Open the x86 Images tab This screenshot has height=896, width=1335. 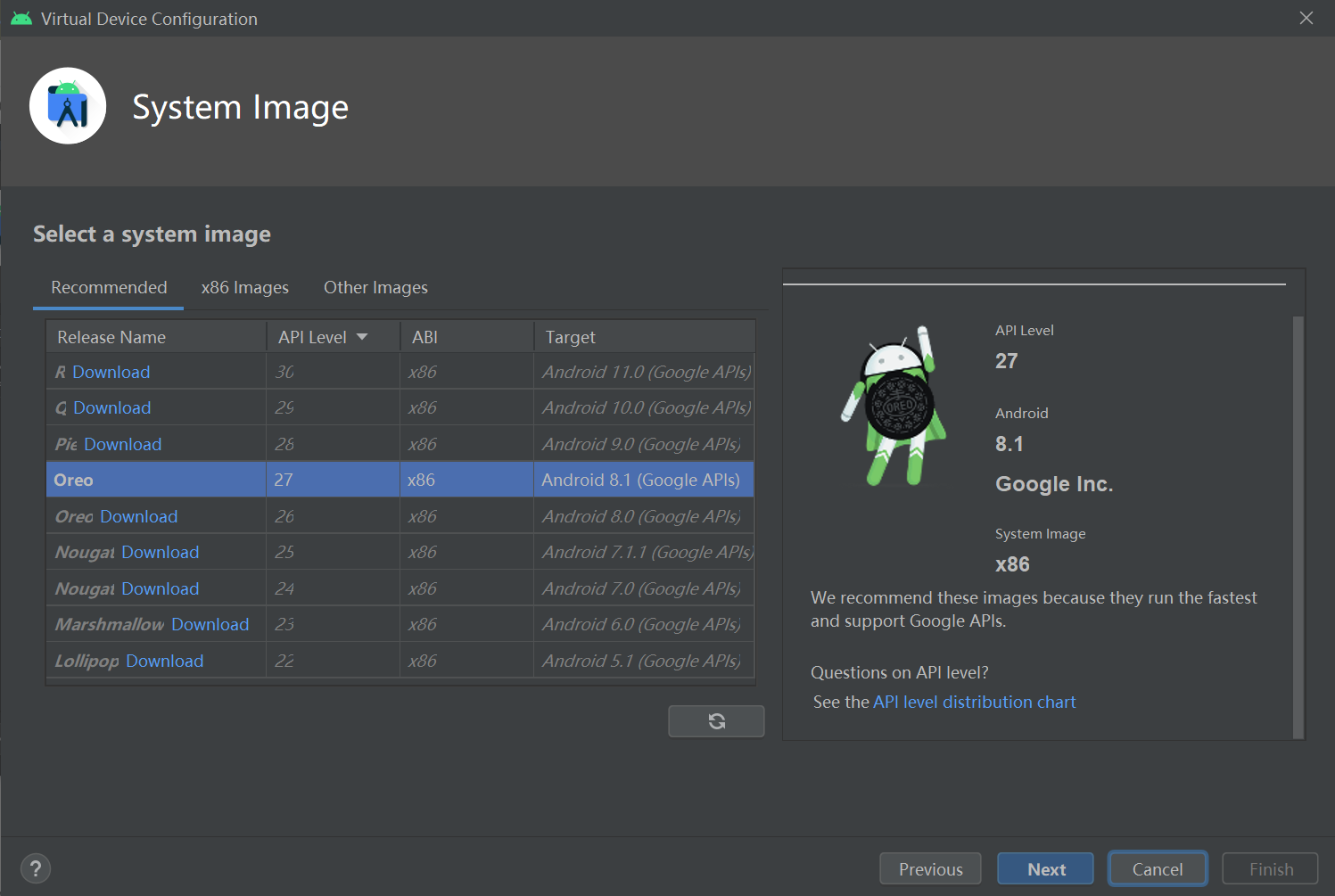245,287
